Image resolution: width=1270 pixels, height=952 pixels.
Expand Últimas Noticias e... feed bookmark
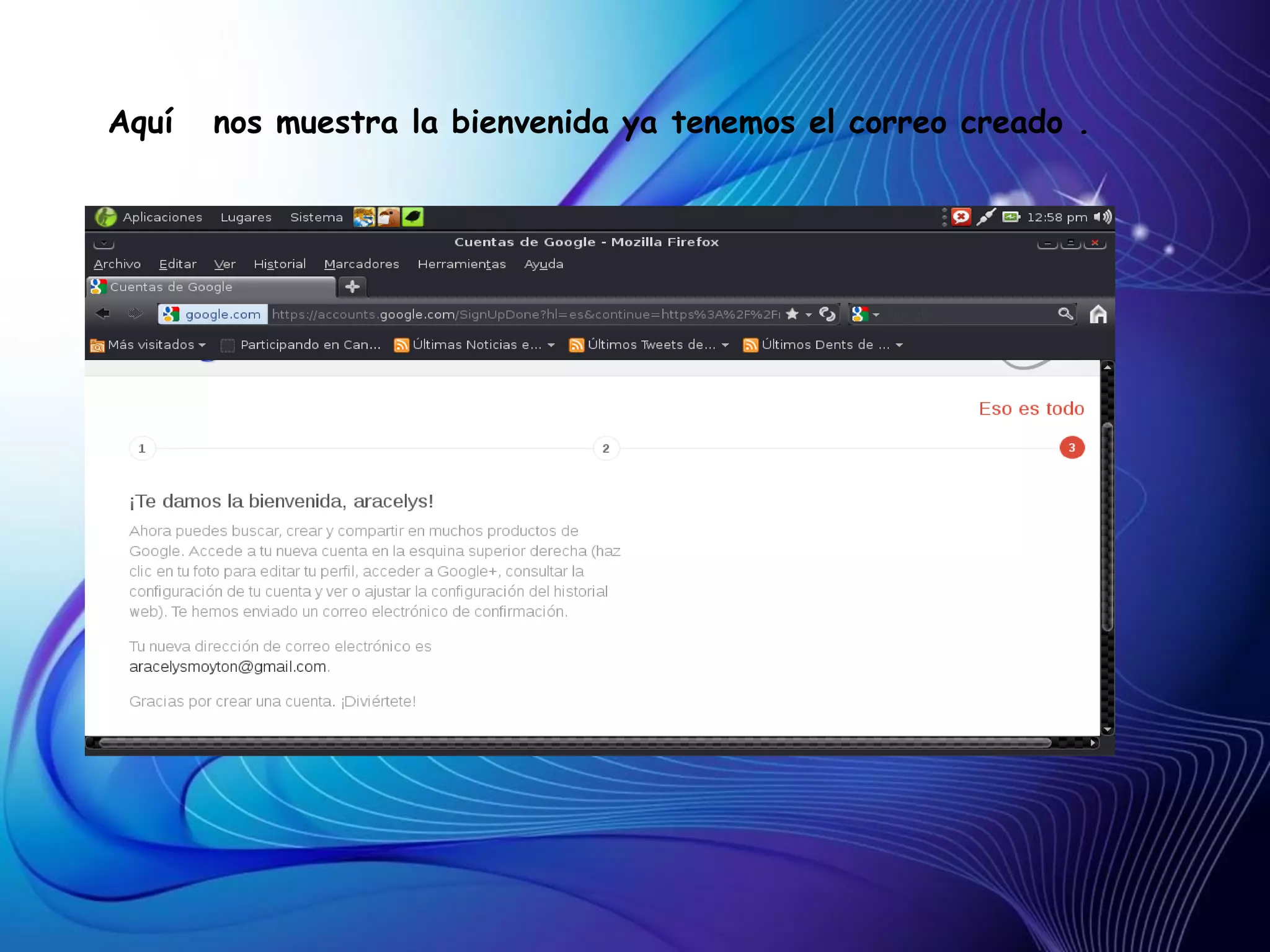(474, 345)
